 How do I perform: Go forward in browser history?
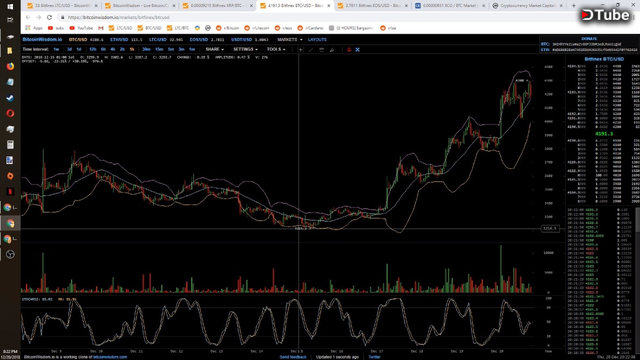38,17
